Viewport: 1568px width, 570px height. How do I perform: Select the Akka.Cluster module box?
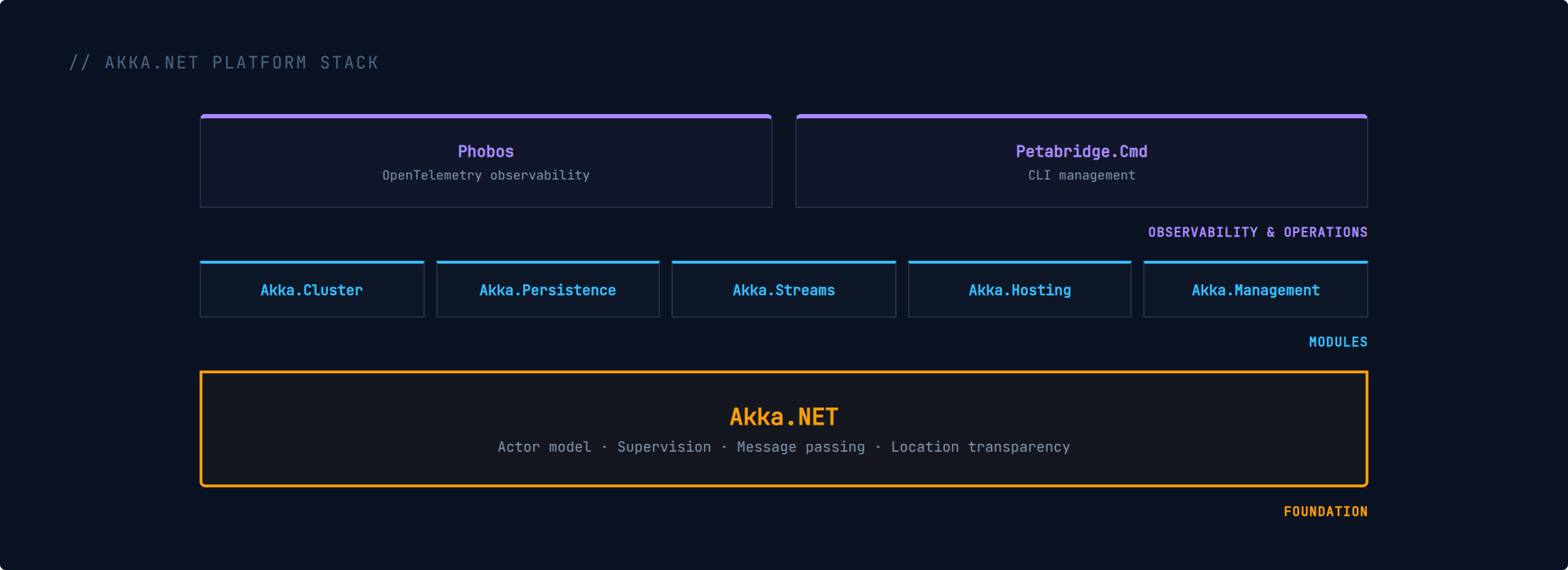311,290
